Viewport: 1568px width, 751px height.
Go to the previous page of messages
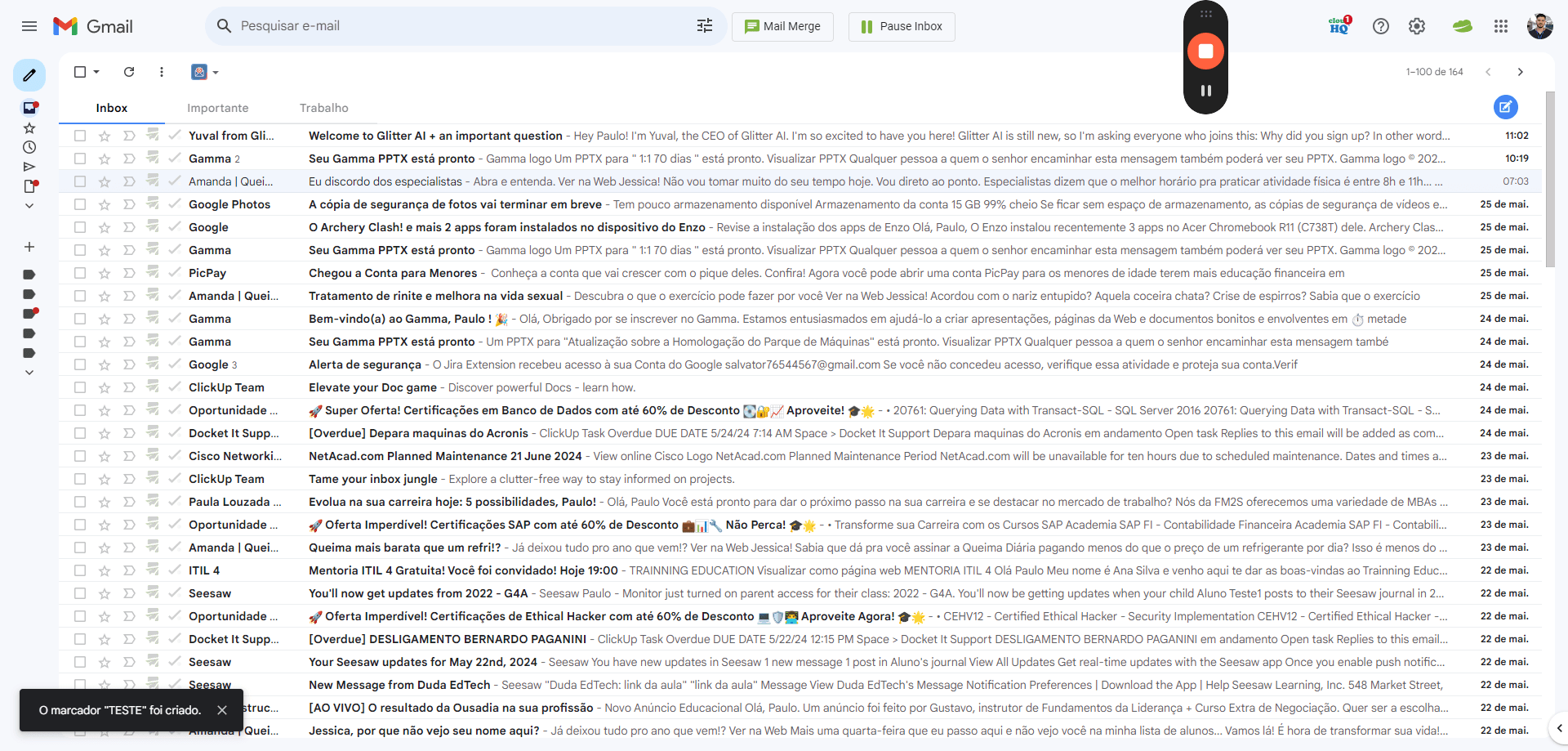pyautogui.click(x=1488, y=72)
